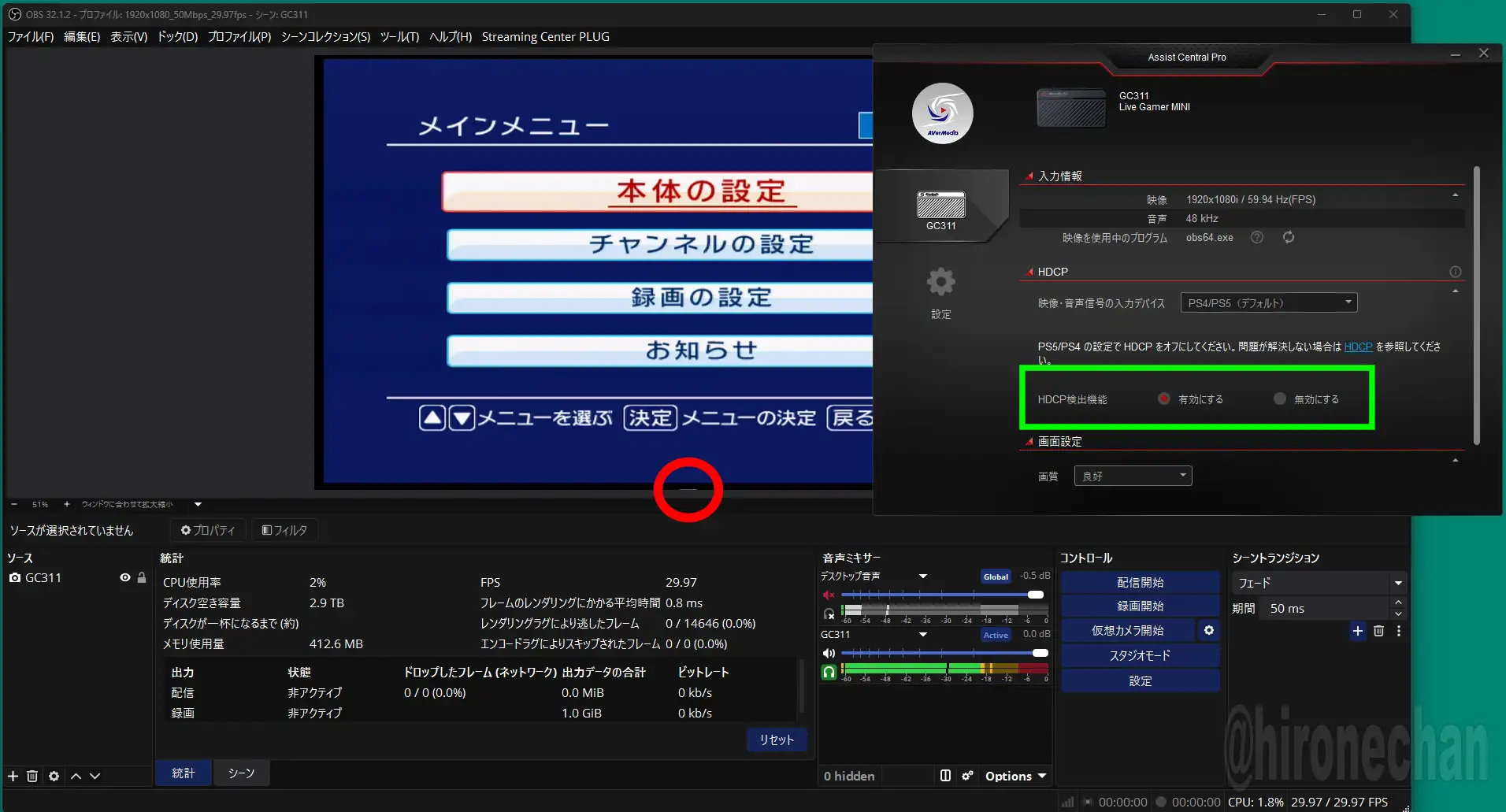
Task: Move source up with the up arrow
Action: pyautogui.click(x=76, y=776)
